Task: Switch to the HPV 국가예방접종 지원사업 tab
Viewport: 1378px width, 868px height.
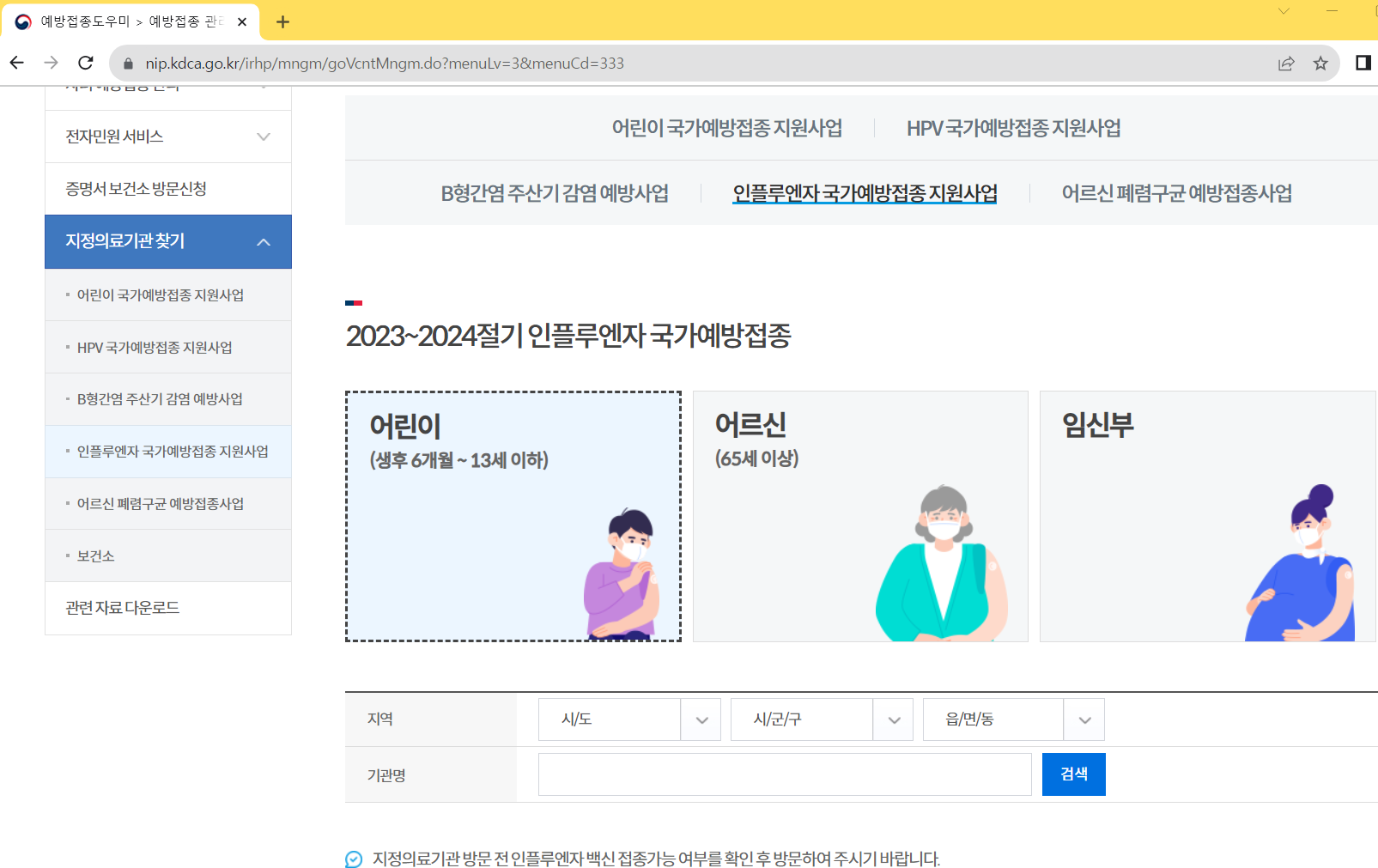Action: point(1014,128)
